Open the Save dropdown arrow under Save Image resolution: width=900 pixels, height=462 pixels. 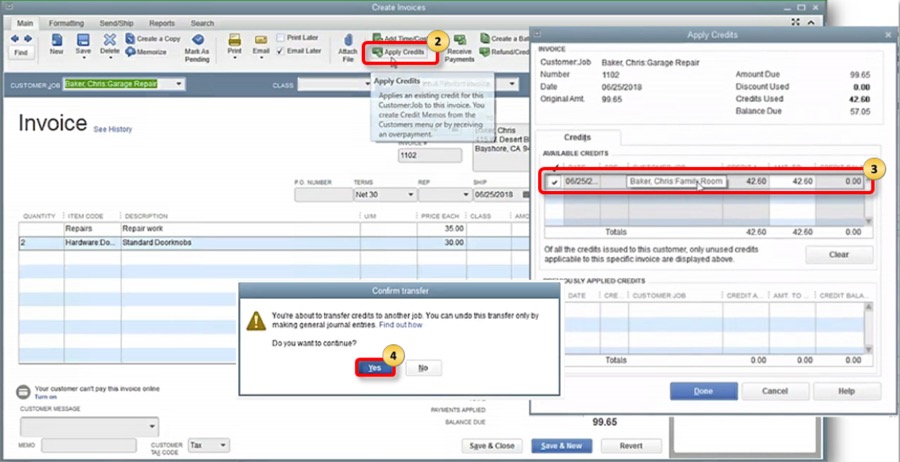[83, 58]
